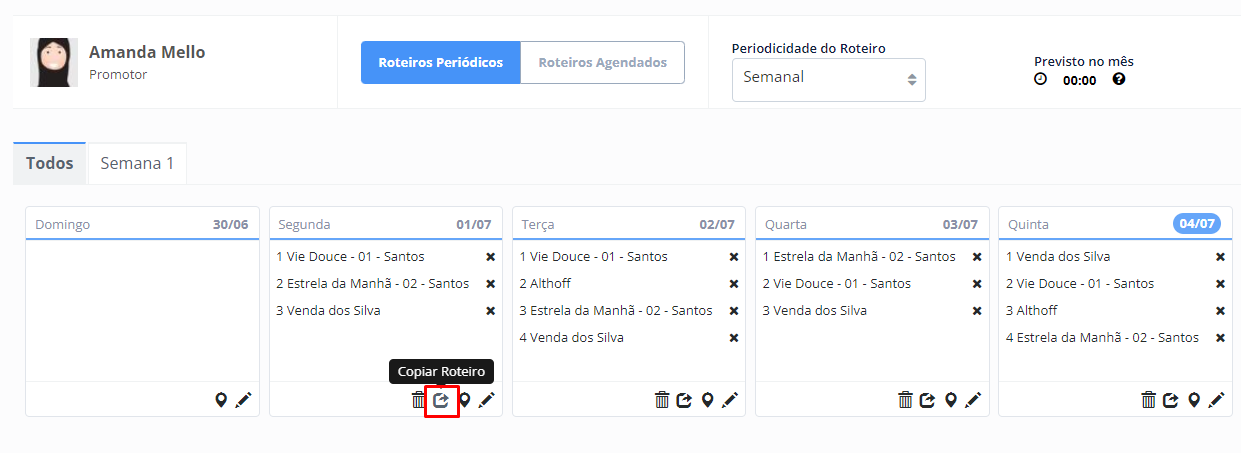Edit Segunda route with pencil icon

487,400
